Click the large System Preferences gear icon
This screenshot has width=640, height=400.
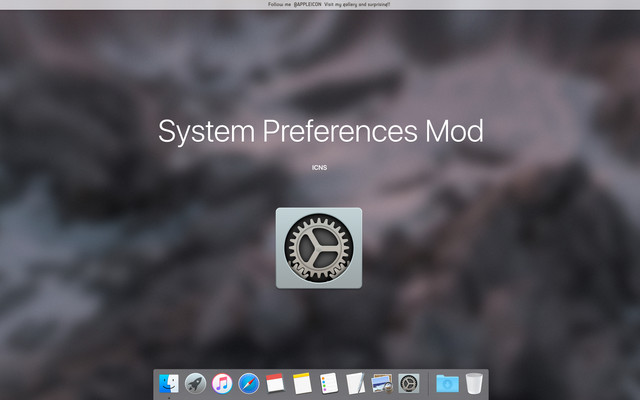[x=319, y=248]
